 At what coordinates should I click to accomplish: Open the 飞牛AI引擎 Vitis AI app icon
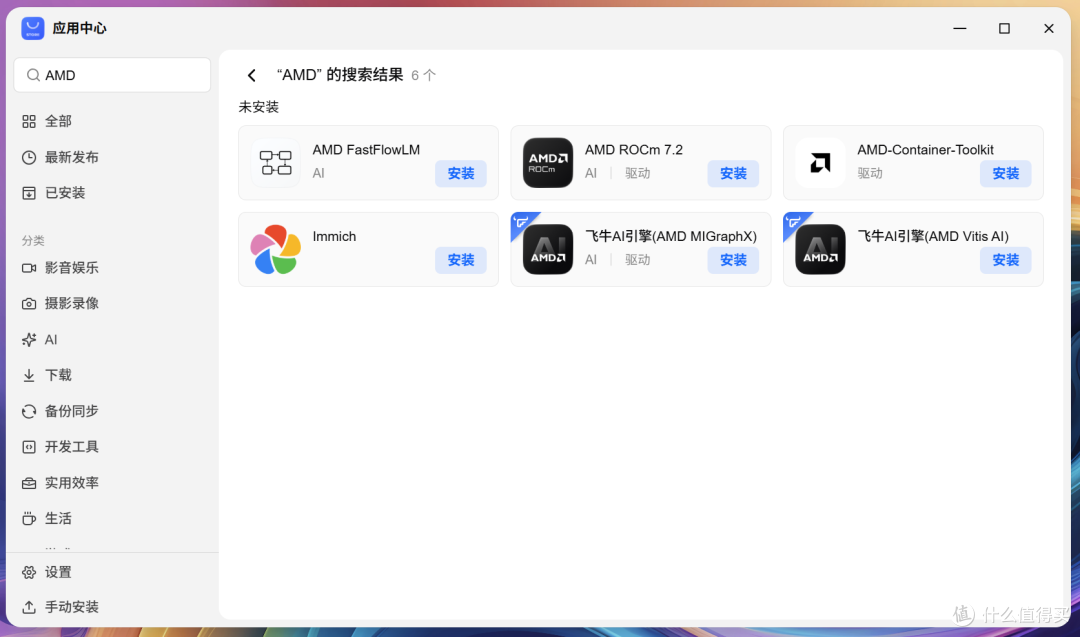pyautogui.click(x=820, y=249)
